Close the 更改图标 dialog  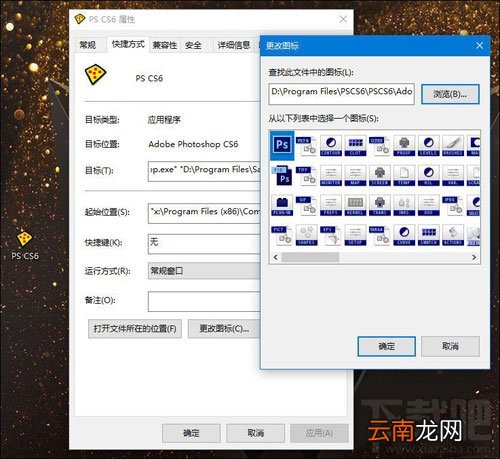tap(480, 46)
